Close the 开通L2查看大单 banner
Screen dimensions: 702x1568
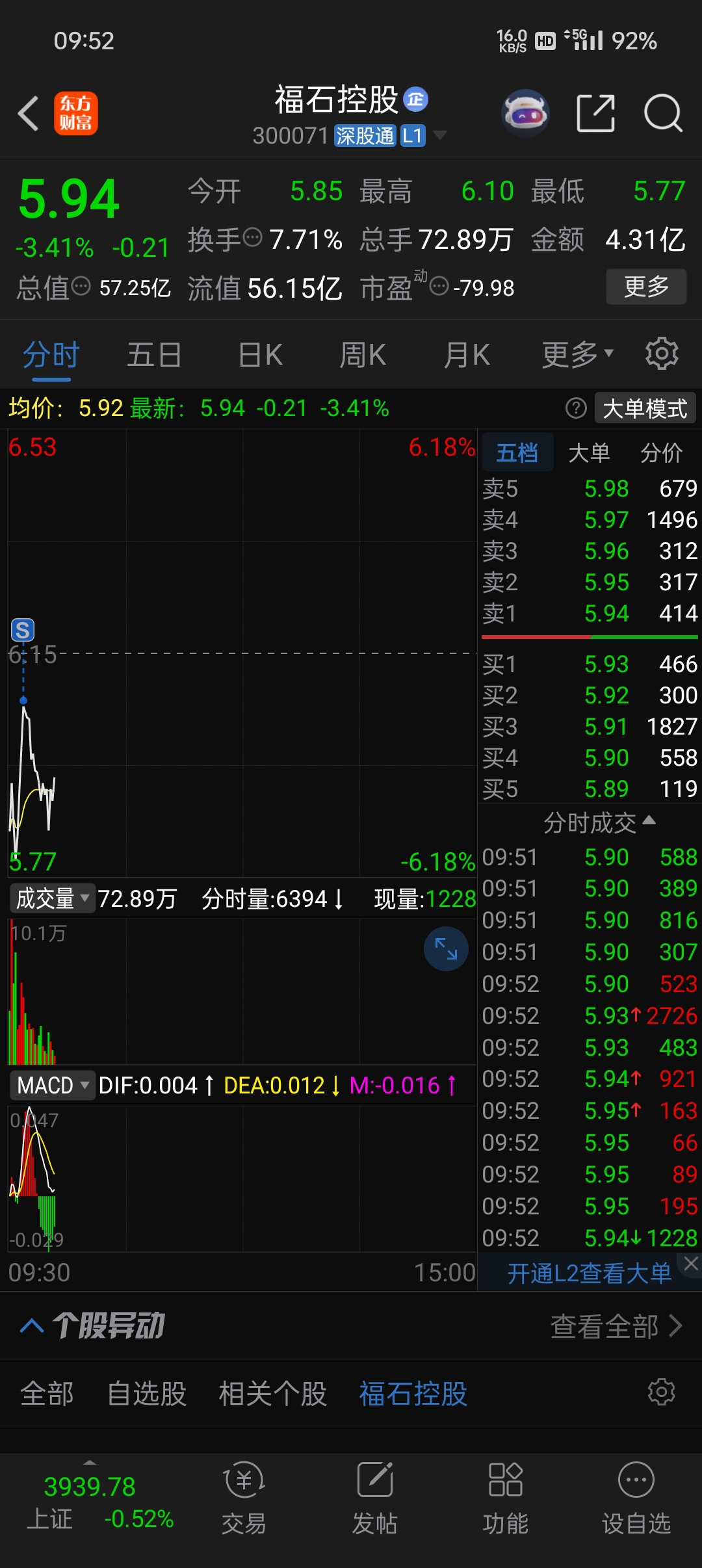[x=690, y=1264]
